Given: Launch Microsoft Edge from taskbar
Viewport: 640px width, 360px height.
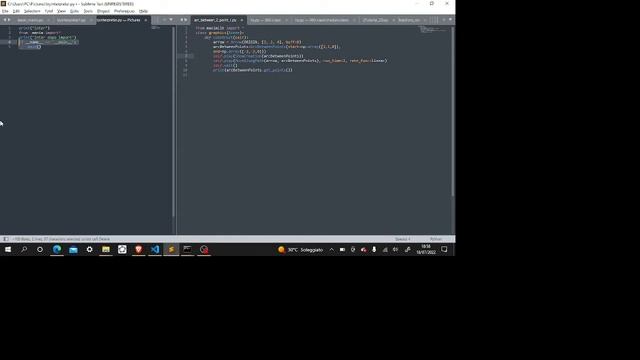Looking at the screenshot, I should click(57, 249).
